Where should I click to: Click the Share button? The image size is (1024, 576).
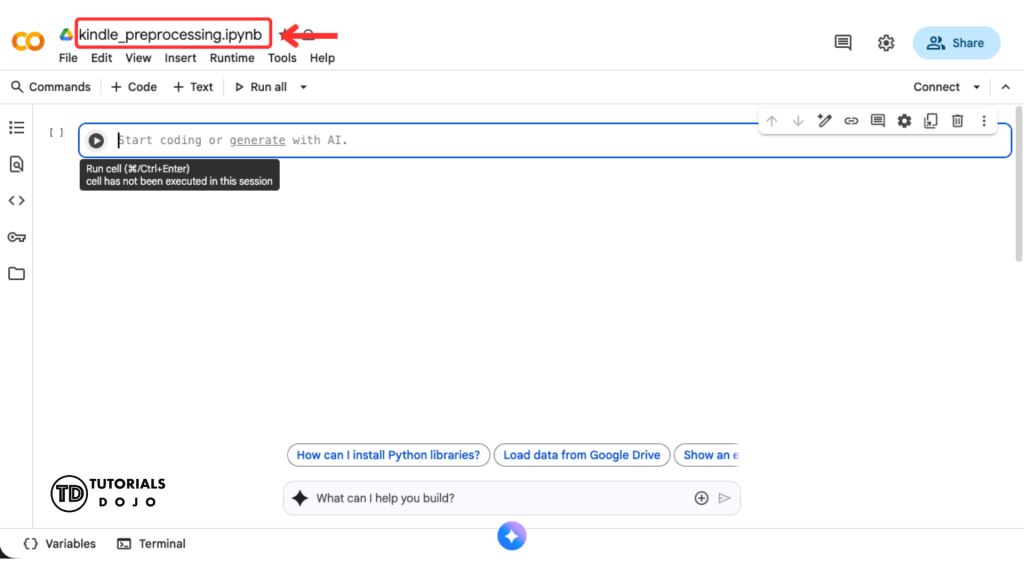[956, 43]
